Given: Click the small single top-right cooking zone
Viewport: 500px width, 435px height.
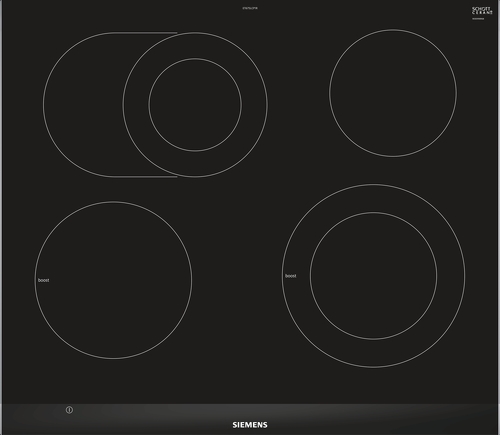Looking at the screenshot, I should pyautogui.click(x=393, y=93).
